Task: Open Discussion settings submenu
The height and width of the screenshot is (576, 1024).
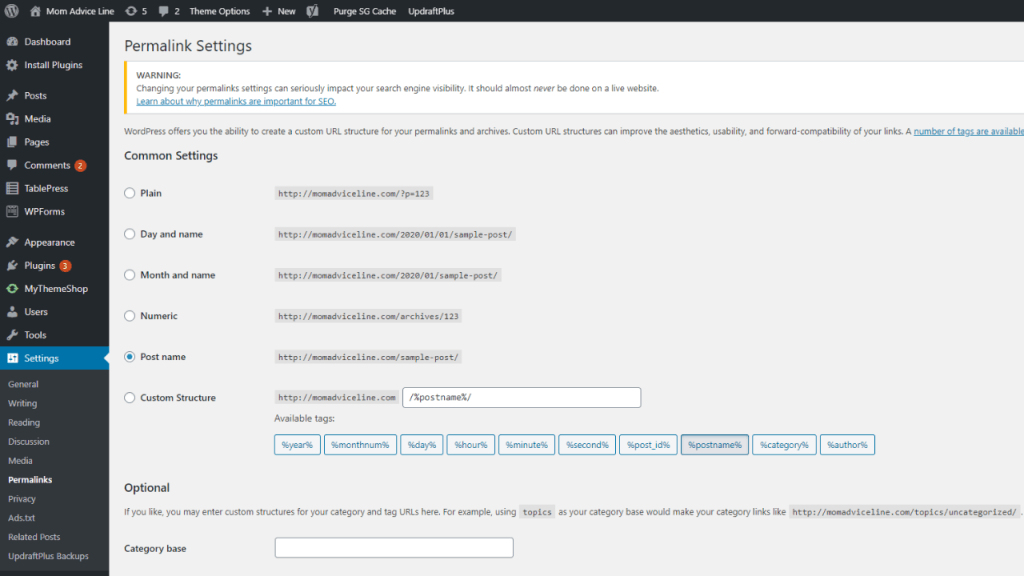Action: (29, 441)
